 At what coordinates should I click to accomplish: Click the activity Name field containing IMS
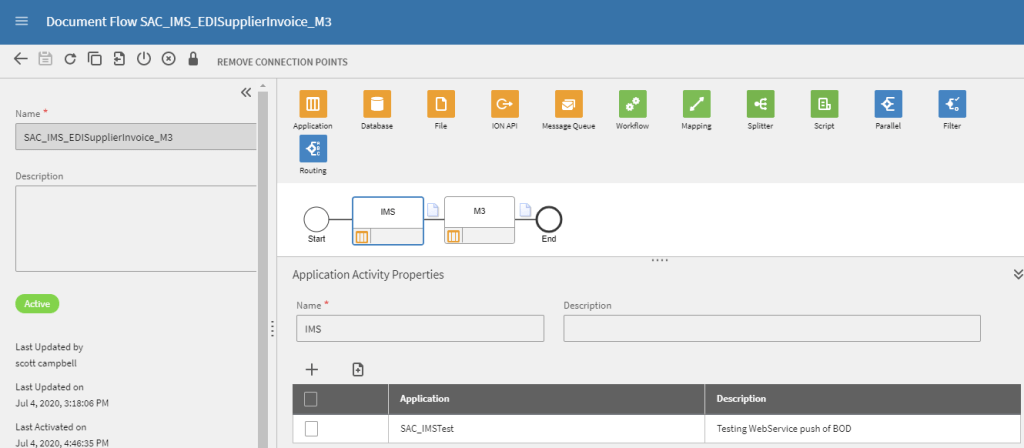point(419,329)
